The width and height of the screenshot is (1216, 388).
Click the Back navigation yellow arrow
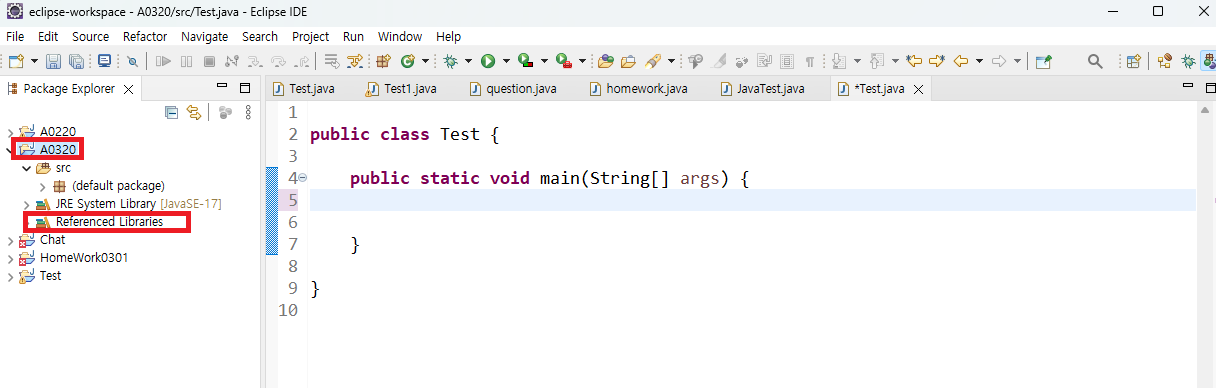[x=961, y=61]
